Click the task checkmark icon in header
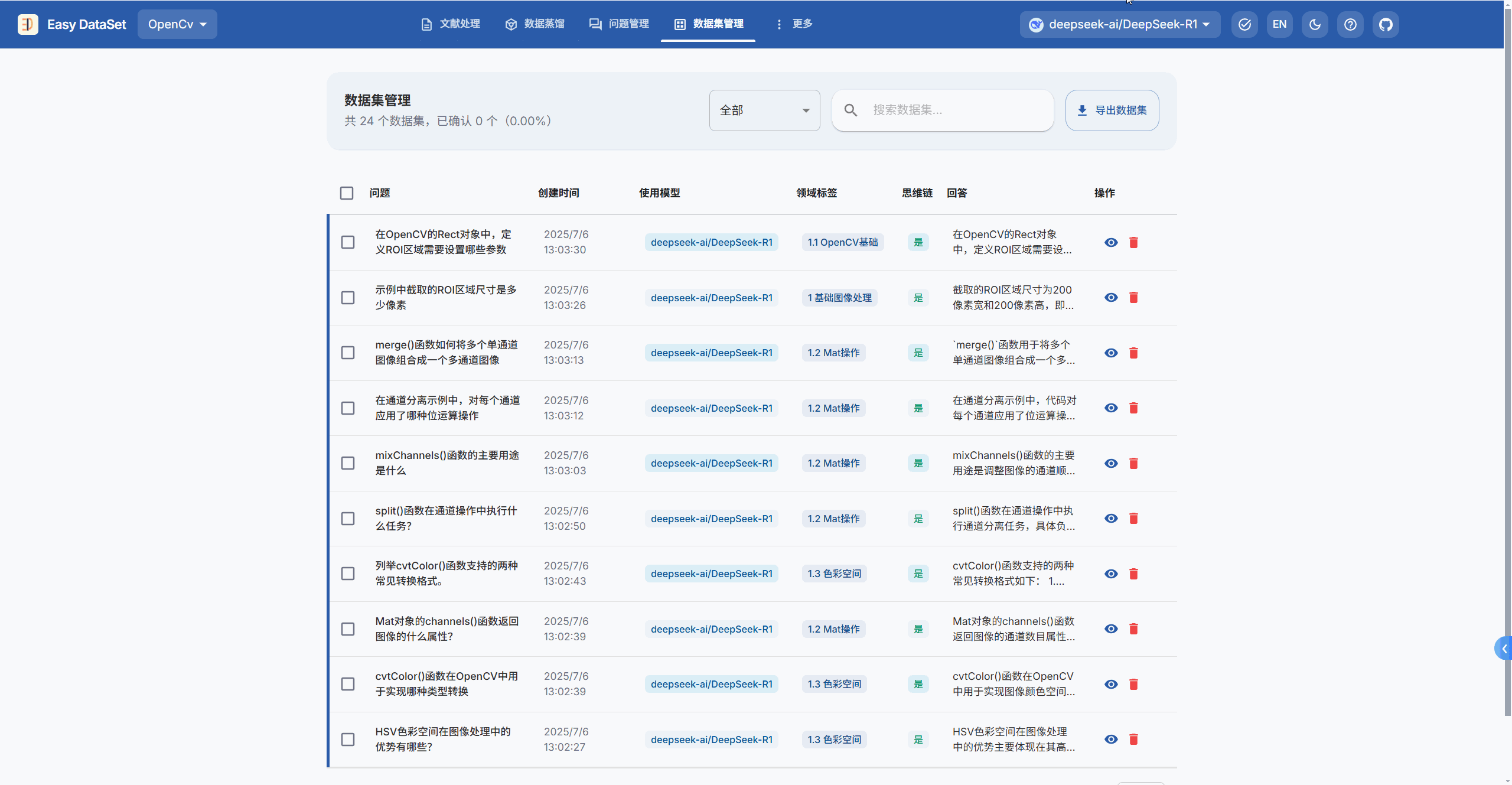 coord(1244,24)
